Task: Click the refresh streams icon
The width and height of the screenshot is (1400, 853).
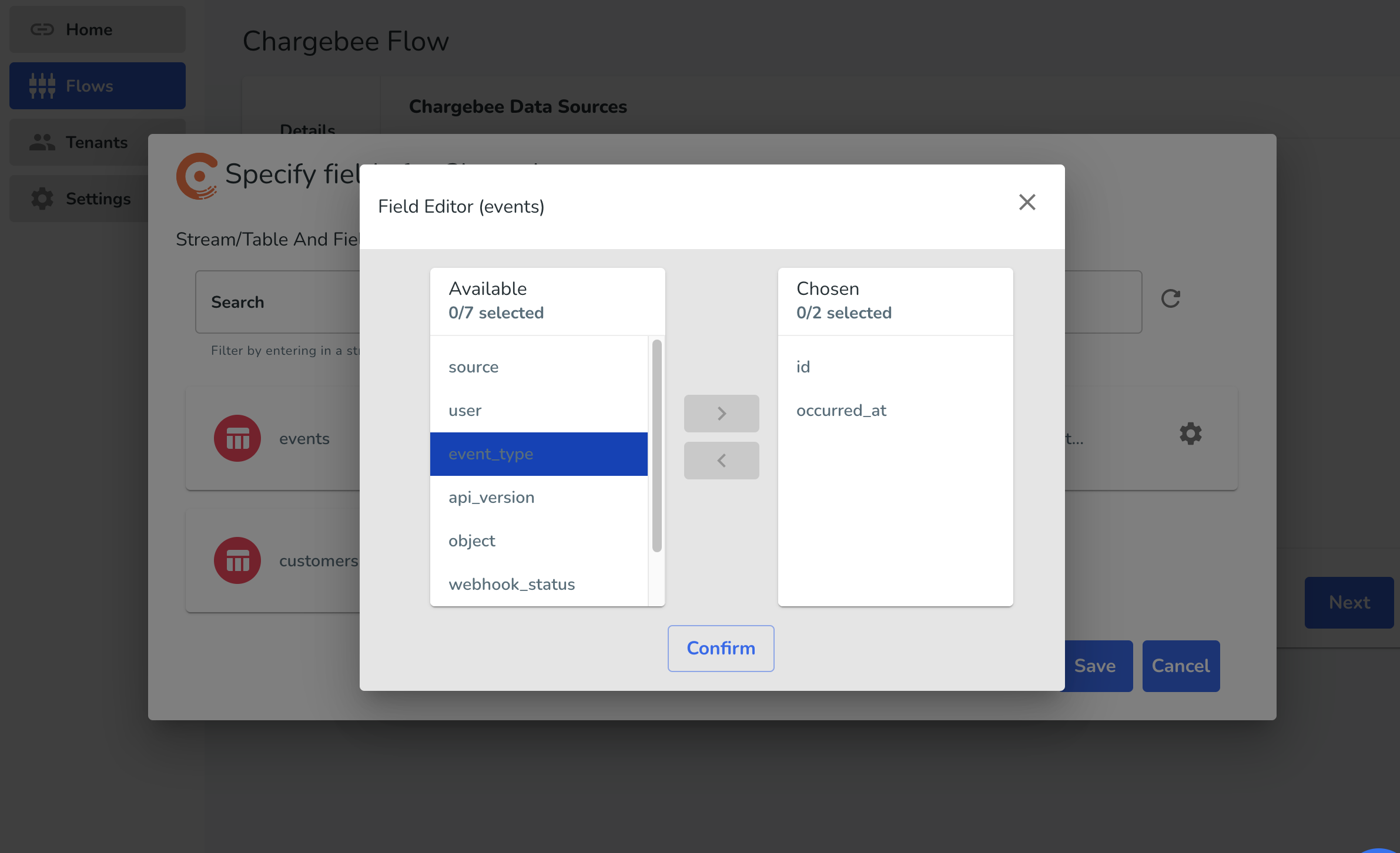Action: click(x=1170, y=298)
